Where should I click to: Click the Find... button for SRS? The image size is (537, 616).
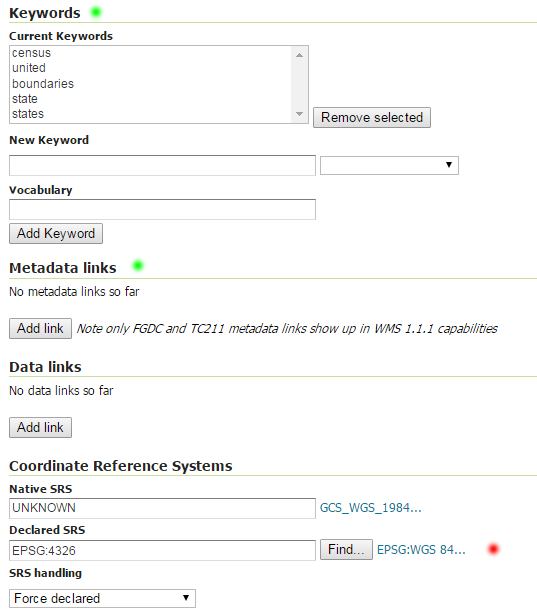click(x=346, y=549)
